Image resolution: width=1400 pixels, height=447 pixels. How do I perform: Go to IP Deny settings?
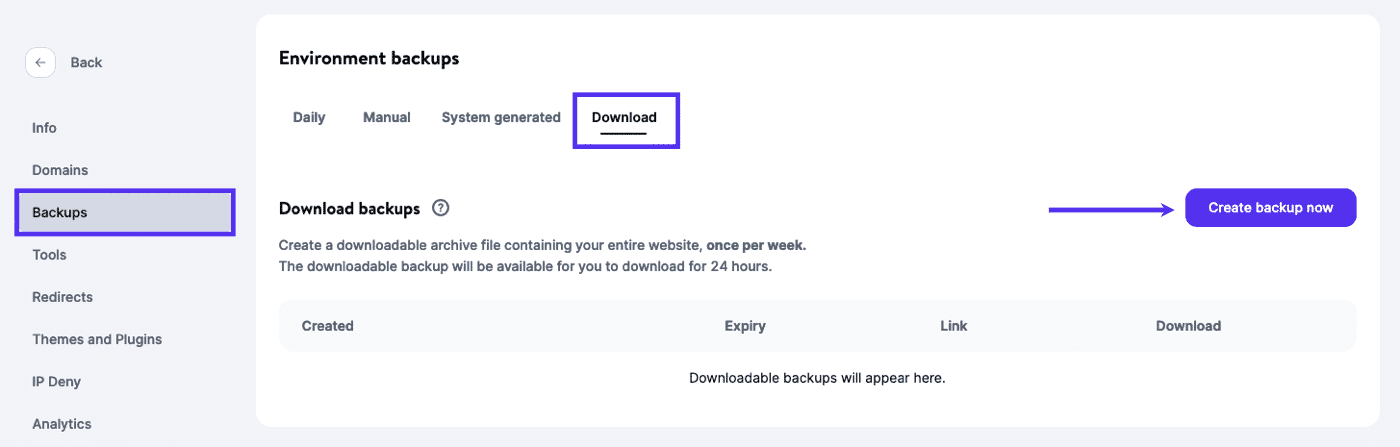56,382
